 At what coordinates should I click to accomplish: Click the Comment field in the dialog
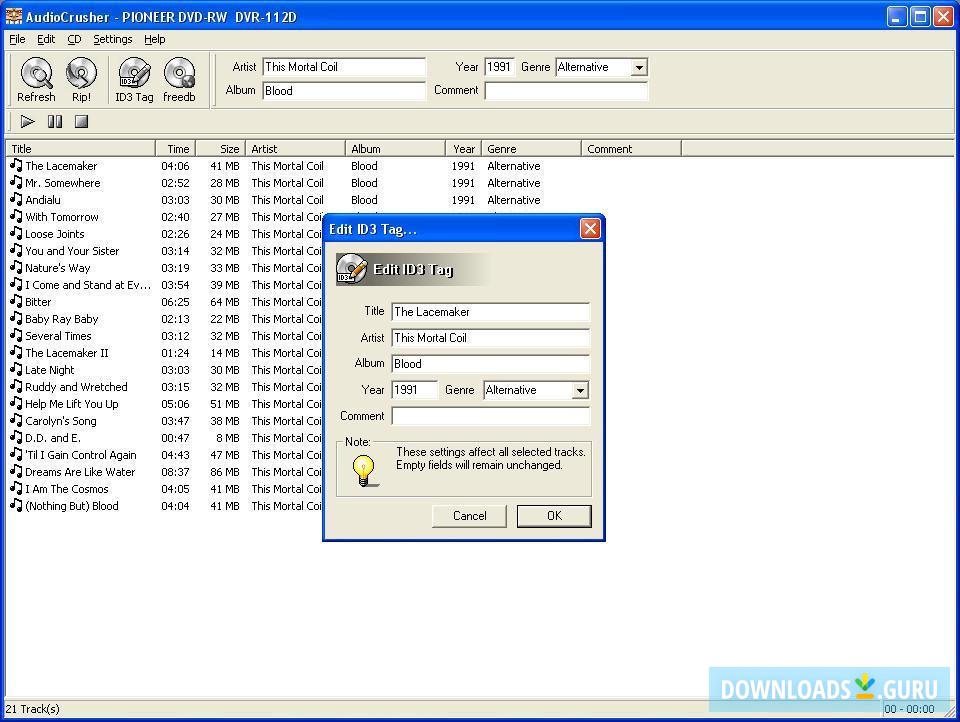click(x=490, y=416)
